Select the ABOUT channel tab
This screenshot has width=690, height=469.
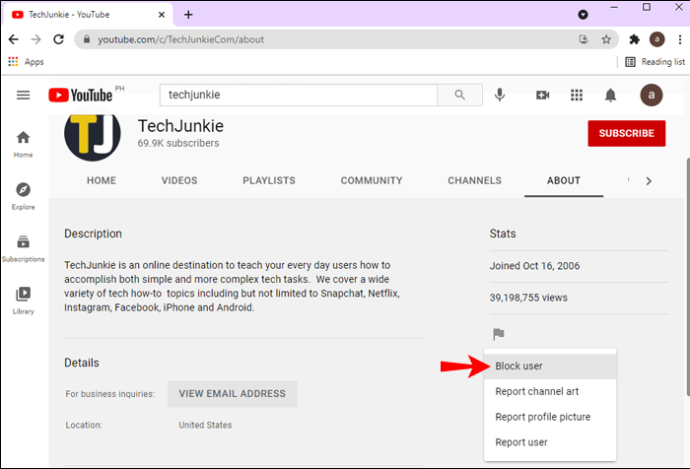click(564, 180)
